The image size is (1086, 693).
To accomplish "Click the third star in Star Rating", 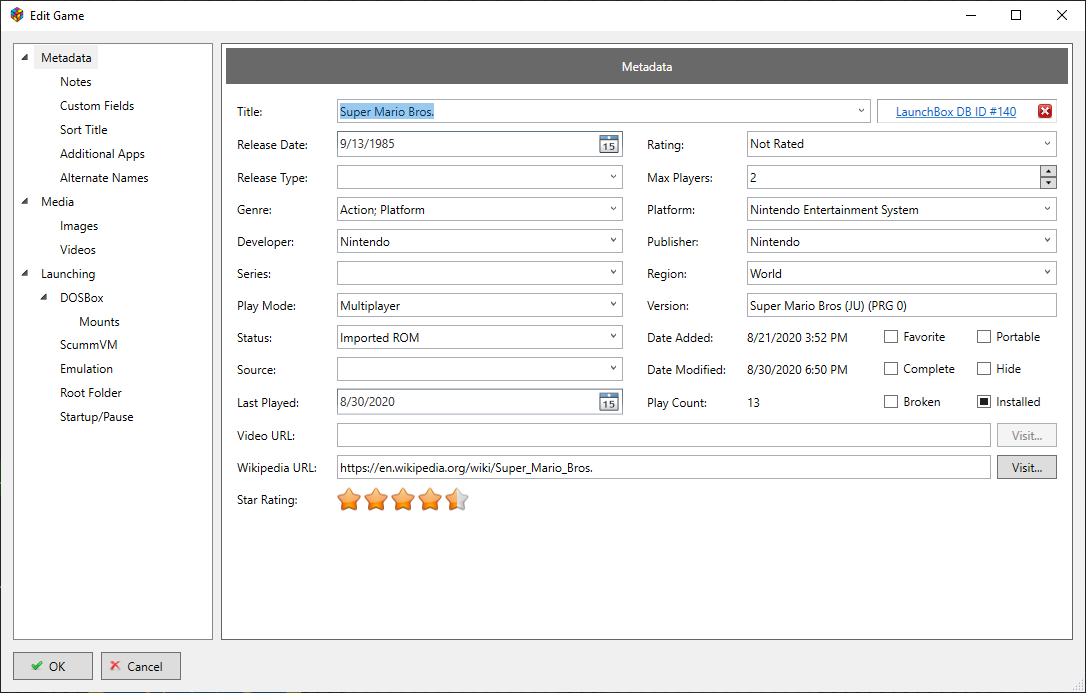I will (403, 499).
